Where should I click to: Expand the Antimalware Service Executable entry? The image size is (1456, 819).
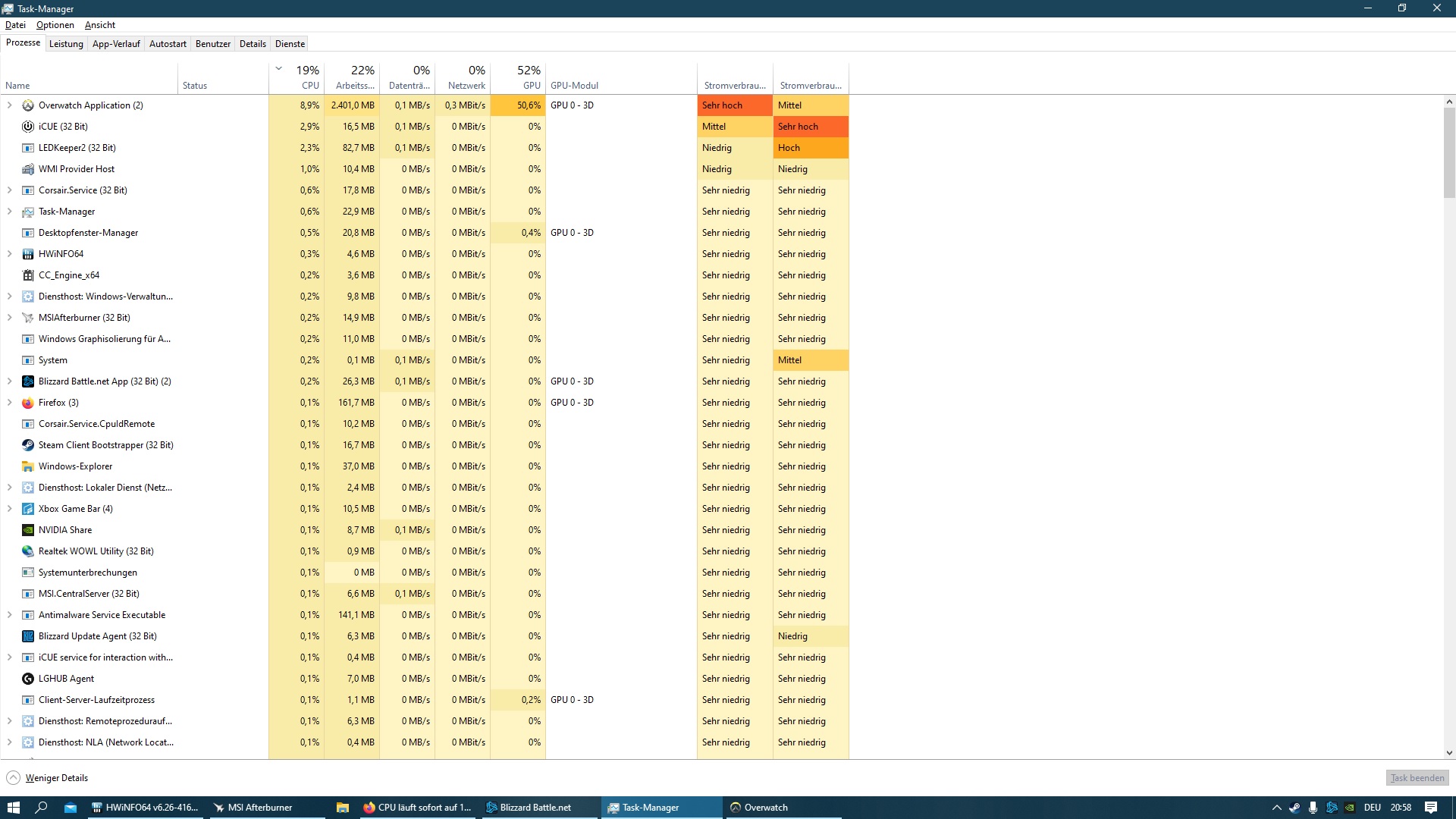(x=10, y=615)
